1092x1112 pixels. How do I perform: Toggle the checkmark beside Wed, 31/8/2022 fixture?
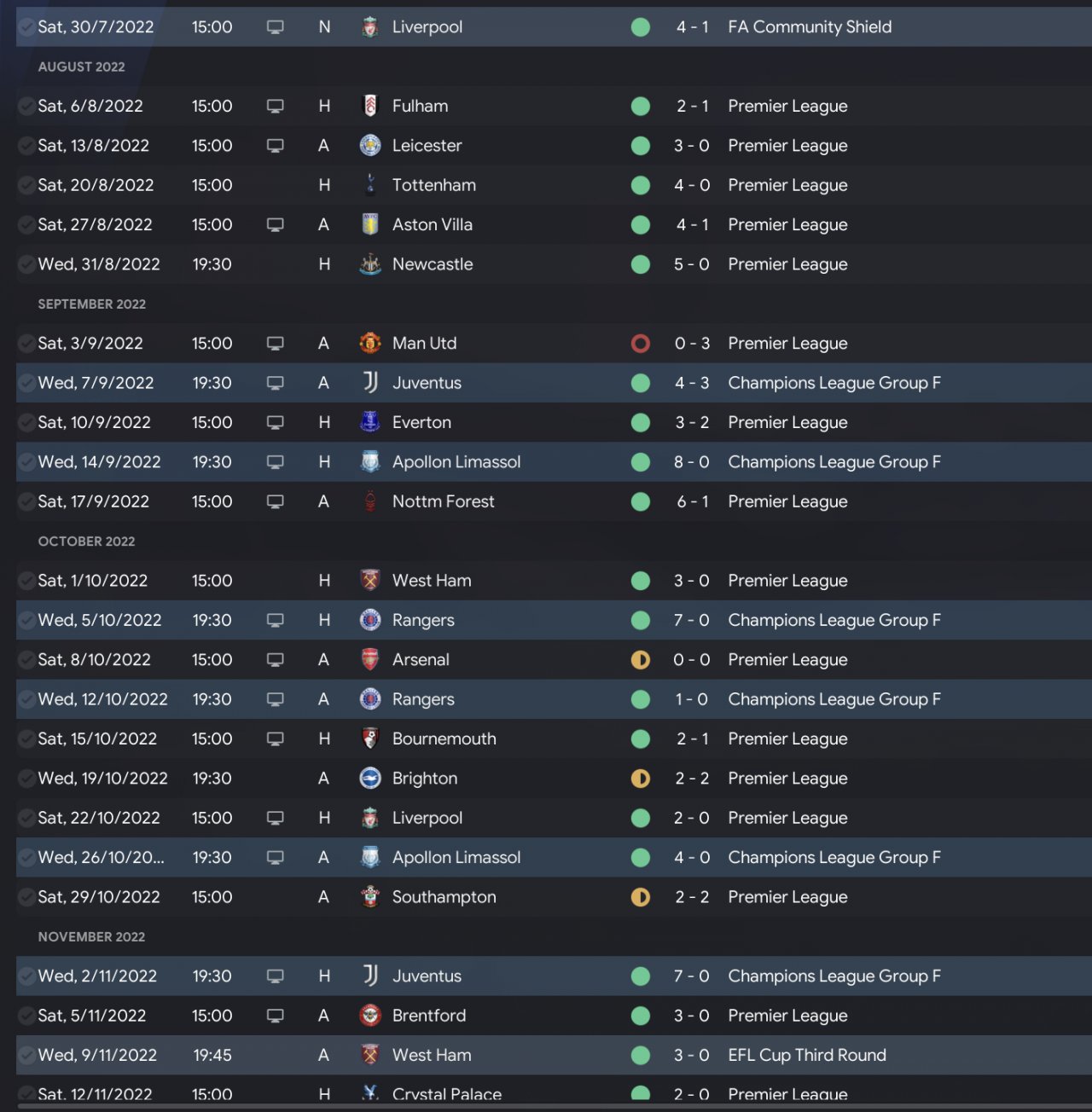pyautogui.click(x=26, y=264)
